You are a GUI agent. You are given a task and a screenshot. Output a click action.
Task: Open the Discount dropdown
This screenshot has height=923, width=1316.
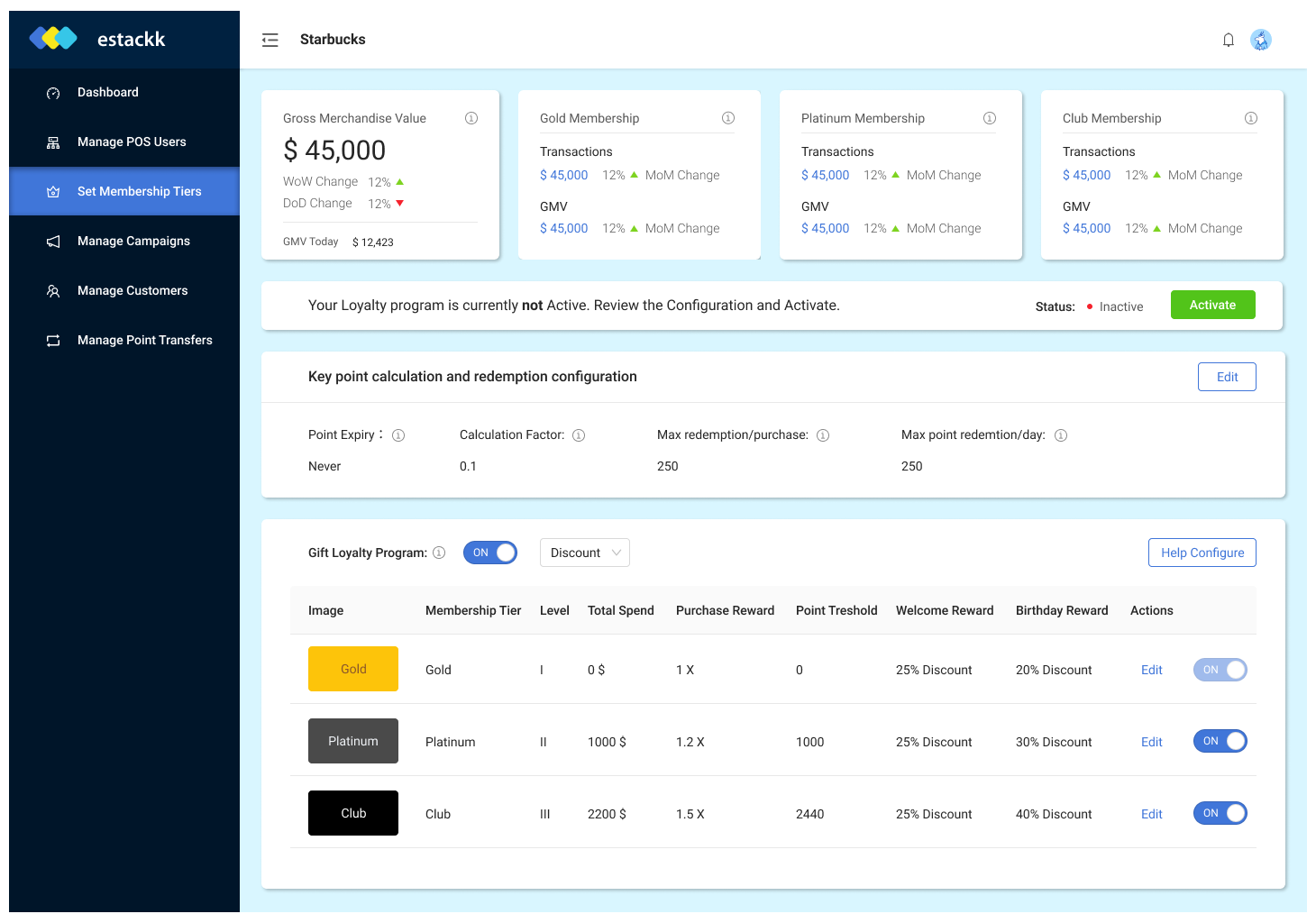(584, 553)
